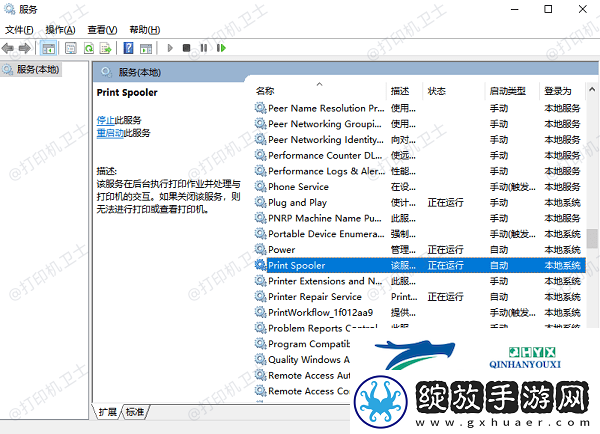
Task: Click the Export list toolbar icon
Action: pos(106,48)
